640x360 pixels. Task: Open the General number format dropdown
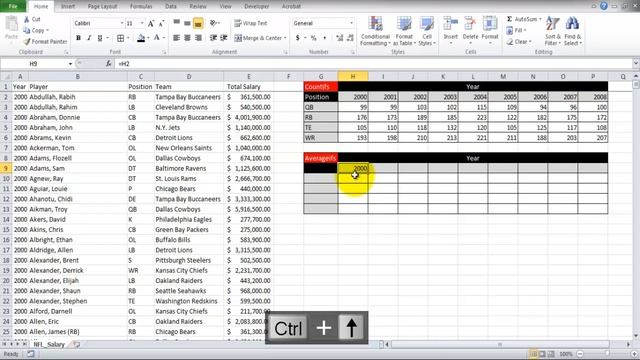click(351, 23)
